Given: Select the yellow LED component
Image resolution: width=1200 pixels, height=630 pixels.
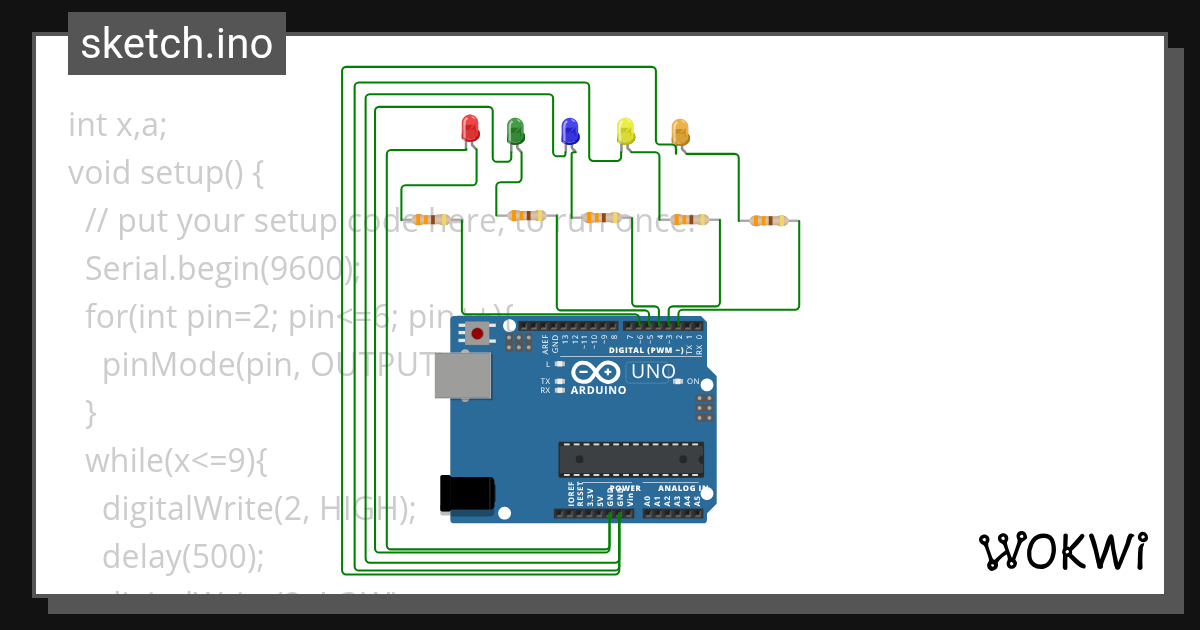Looking at the screenshot, I should (x=626, y=130).
